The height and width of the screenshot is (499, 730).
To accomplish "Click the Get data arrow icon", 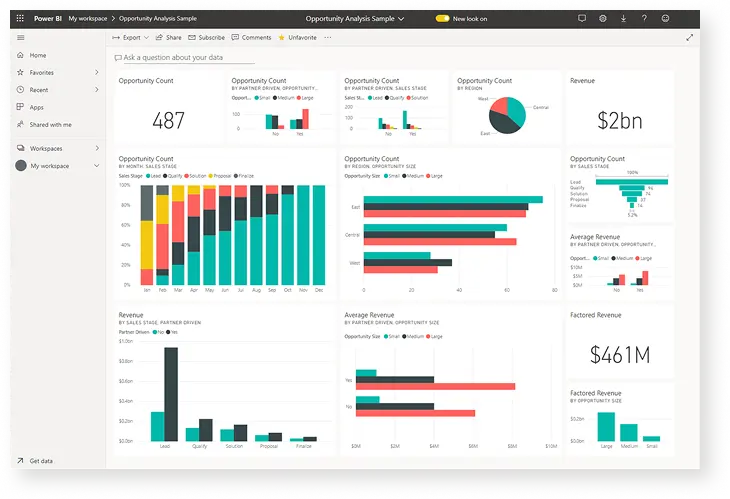I will coord(20,461).
